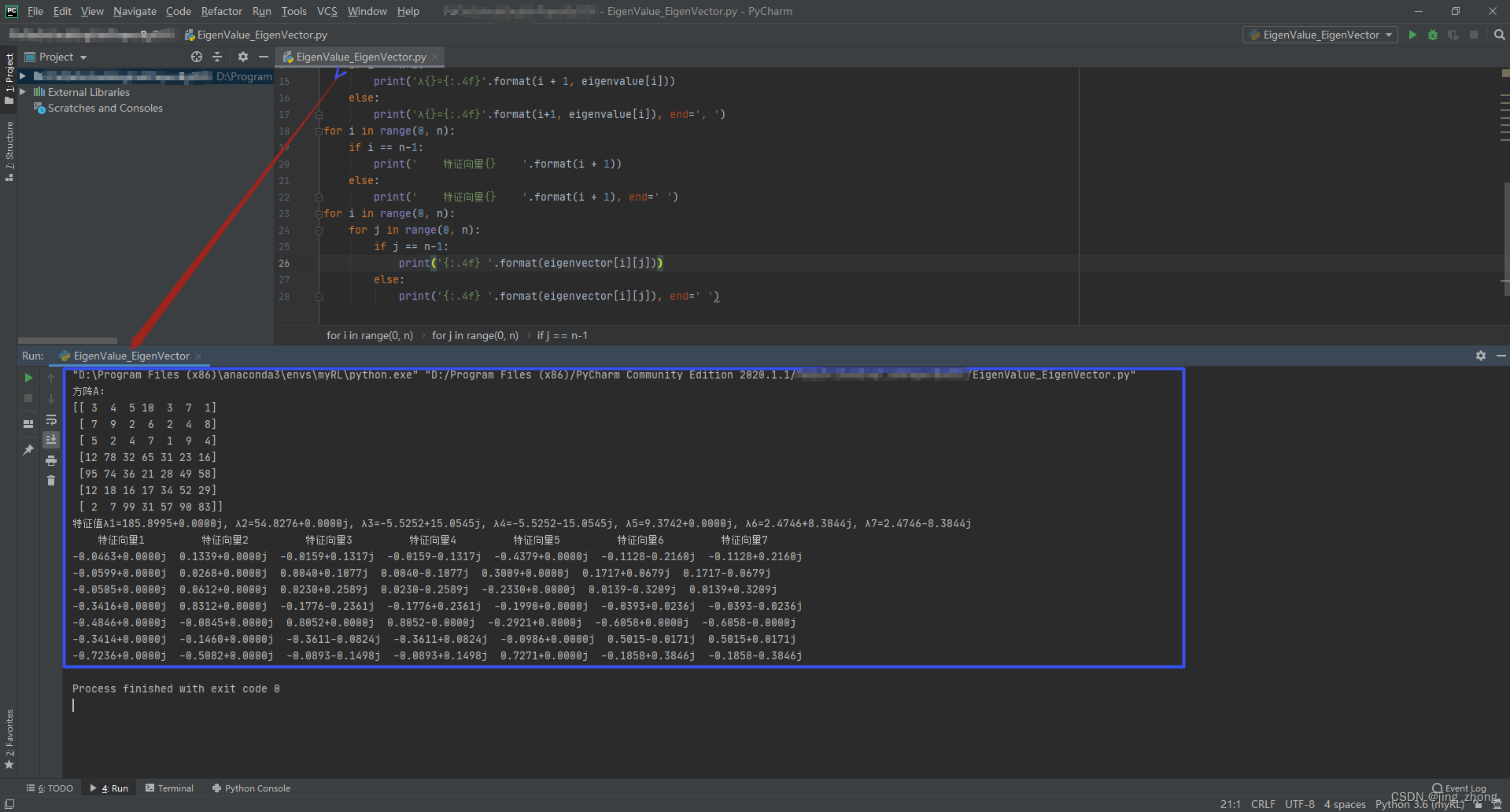Toggle soft-wrap in Run console
Viewport: 1510px width, 812px height.
tap(51, 419)
